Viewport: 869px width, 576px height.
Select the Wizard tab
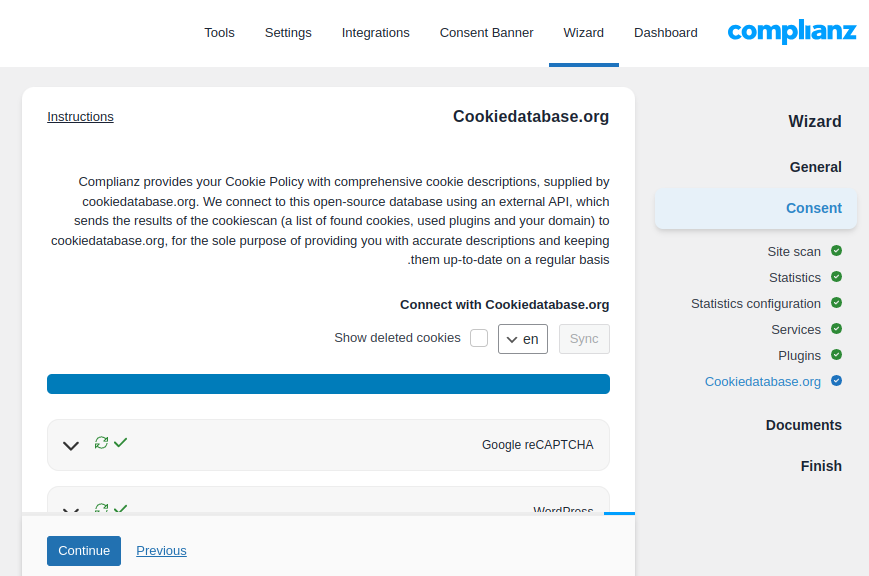pos(584,33)
